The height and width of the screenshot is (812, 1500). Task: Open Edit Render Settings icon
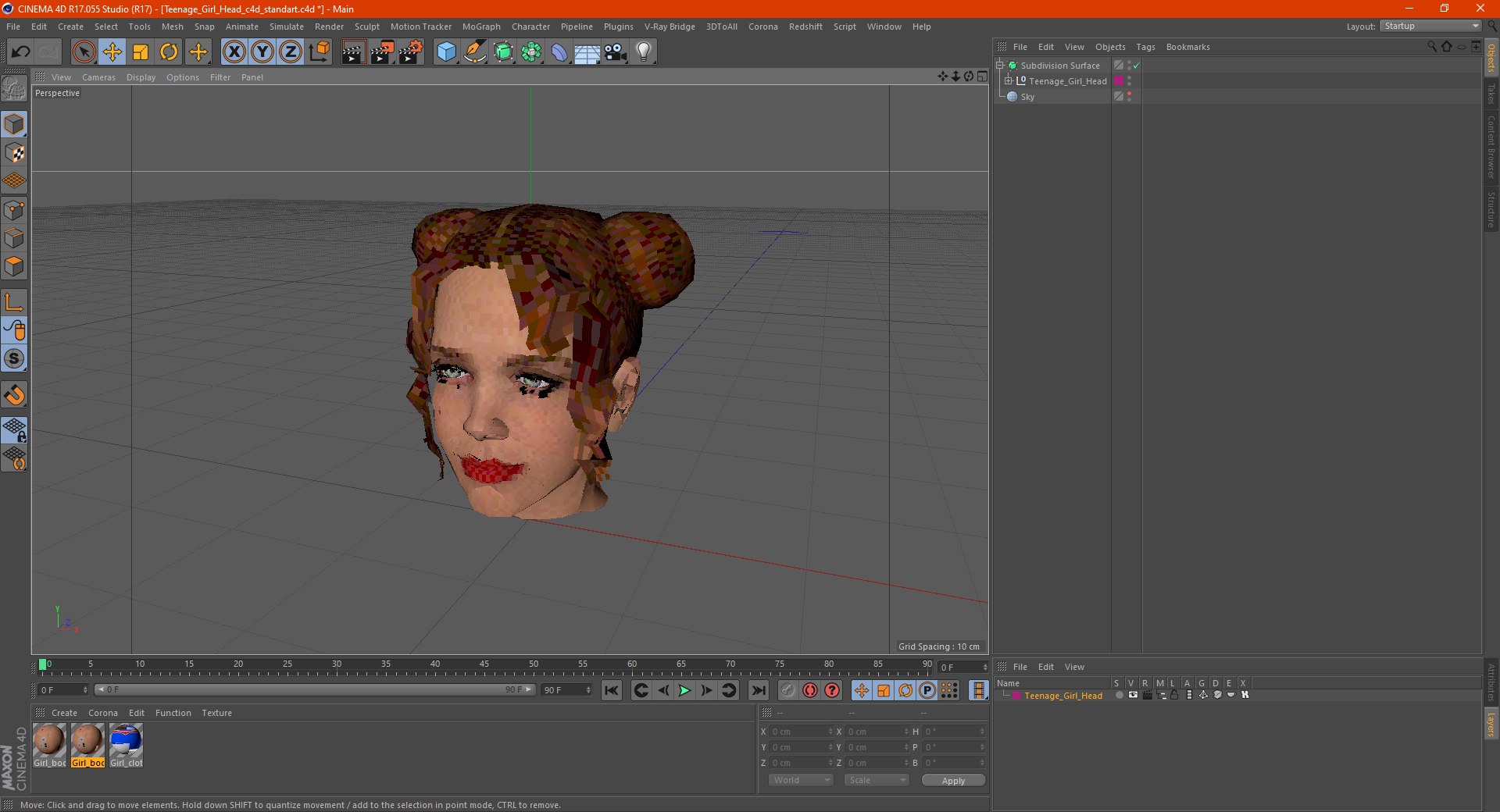pyautogui.click(x=411, y=52)
